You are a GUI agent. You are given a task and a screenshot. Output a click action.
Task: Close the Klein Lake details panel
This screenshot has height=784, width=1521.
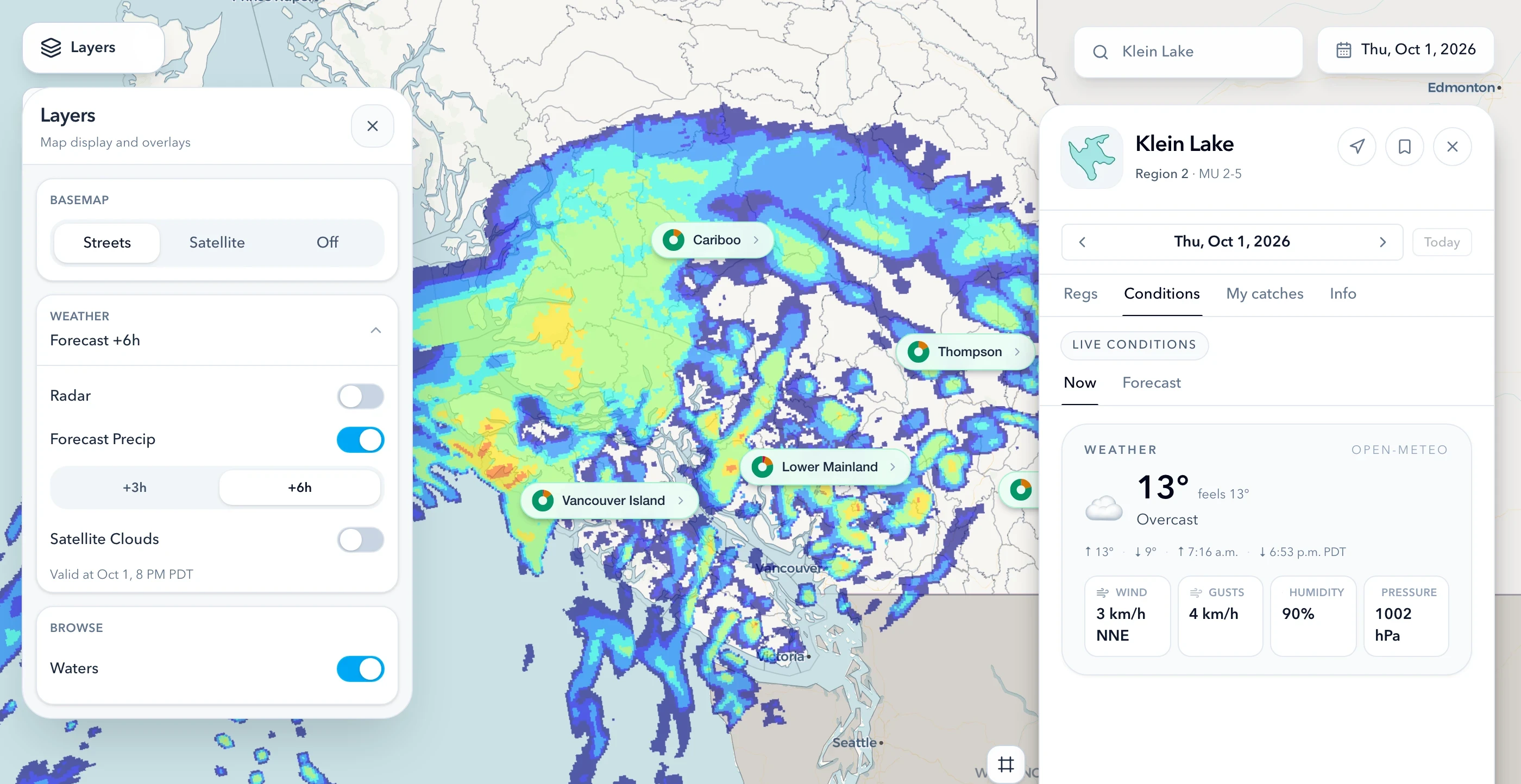[1453, 147]
